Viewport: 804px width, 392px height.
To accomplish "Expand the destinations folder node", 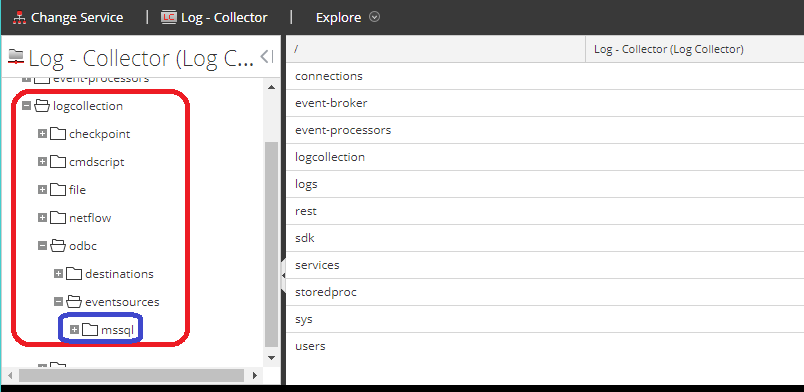I will pos(58,274).
